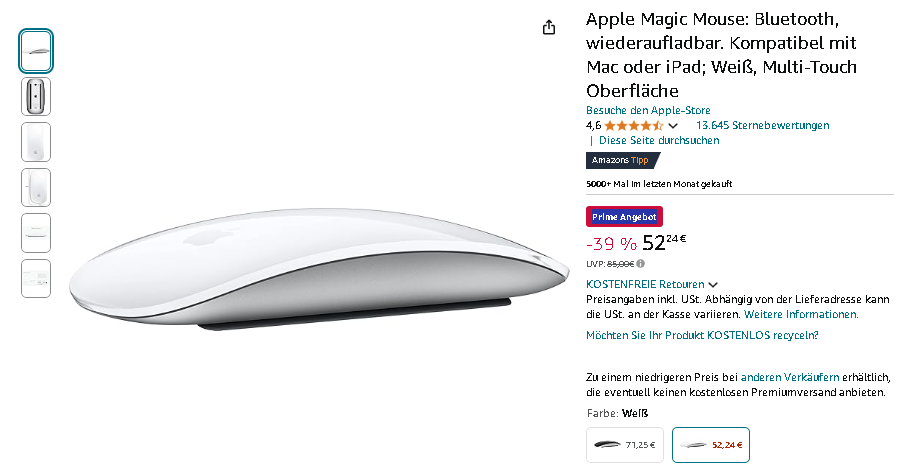908x470 pixels.
Task: Select the second thumbnail showing mouse underside
Action: tap(36, 97)
